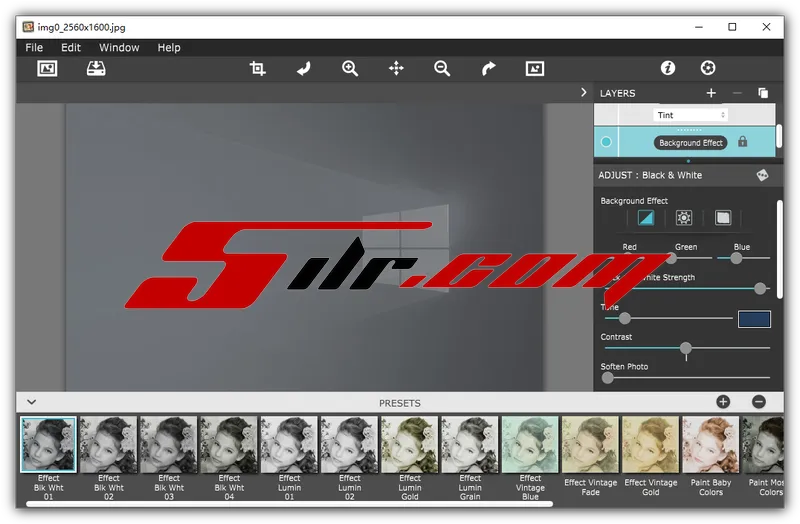The image size is (800, 524).
Task: Select the black and white effect mode icon
Action: pyautogui.click(x=646, y=218)
